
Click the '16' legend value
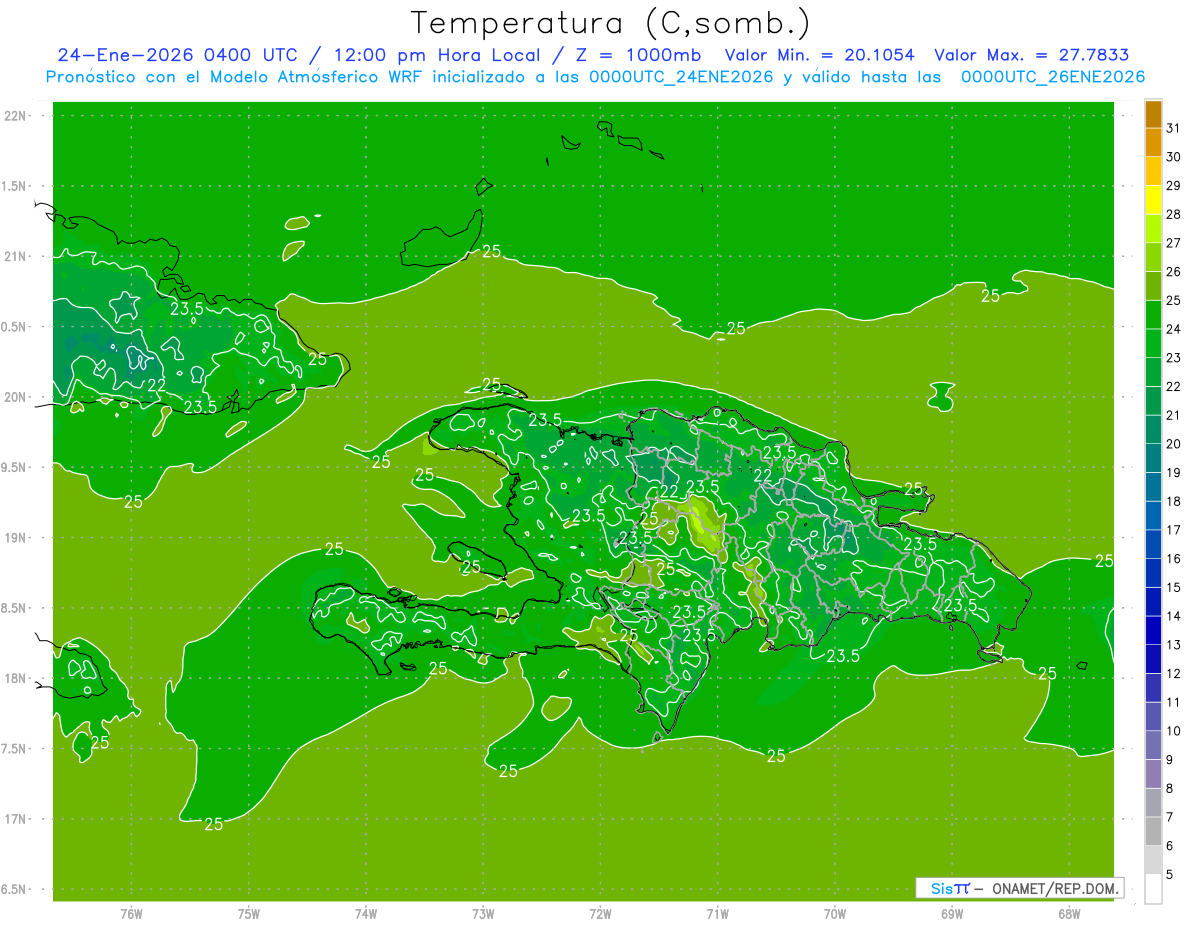pyautogui.click(x=1173, y=559)
